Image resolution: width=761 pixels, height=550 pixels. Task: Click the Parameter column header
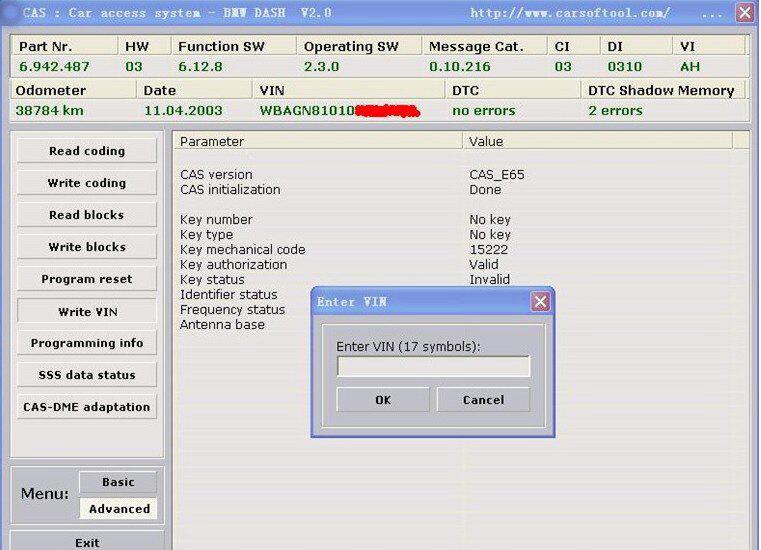(x=318, y=141)
